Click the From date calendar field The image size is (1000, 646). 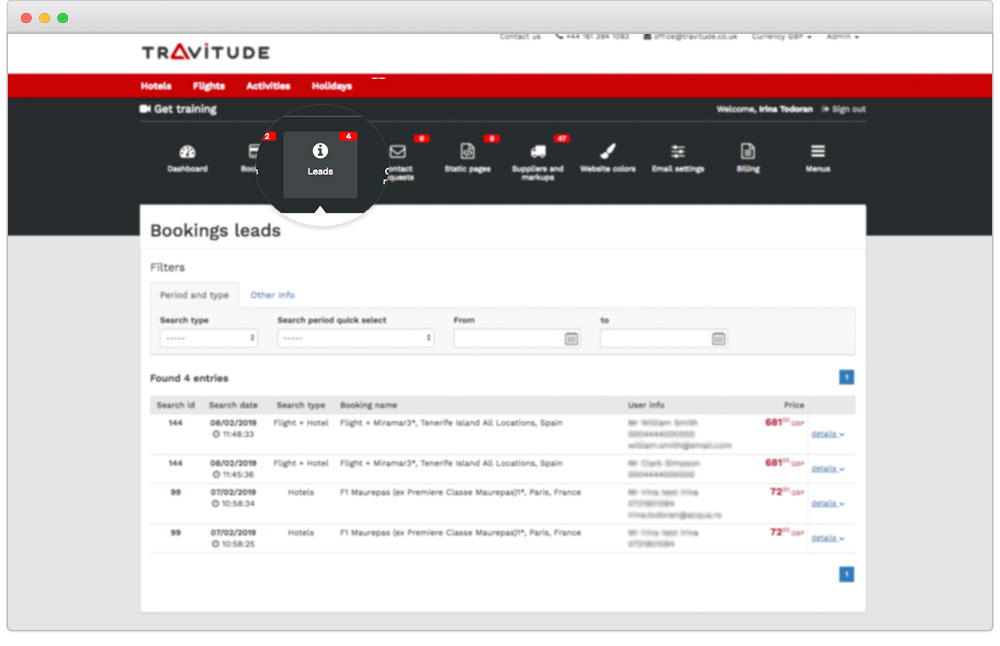[510, 338]
